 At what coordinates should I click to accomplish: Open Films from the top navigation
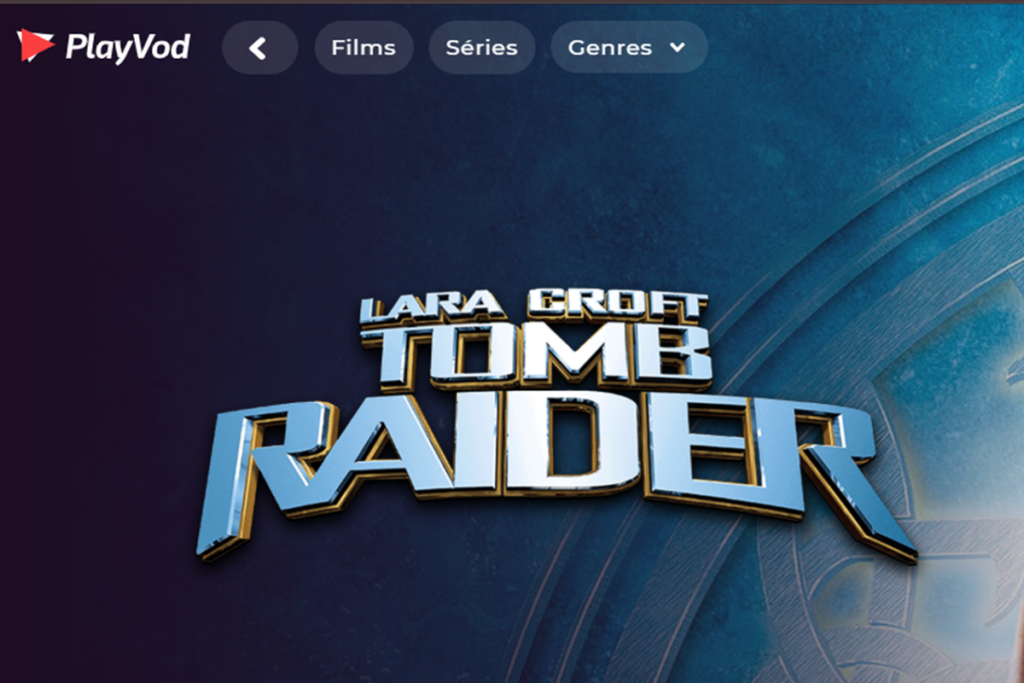tap(363, 46)
